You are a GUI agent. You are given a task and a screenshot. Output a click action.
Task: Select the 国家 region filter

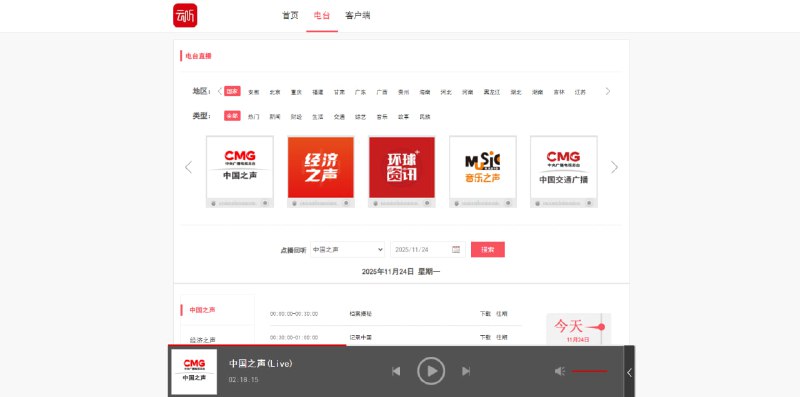tap(232, 91)
